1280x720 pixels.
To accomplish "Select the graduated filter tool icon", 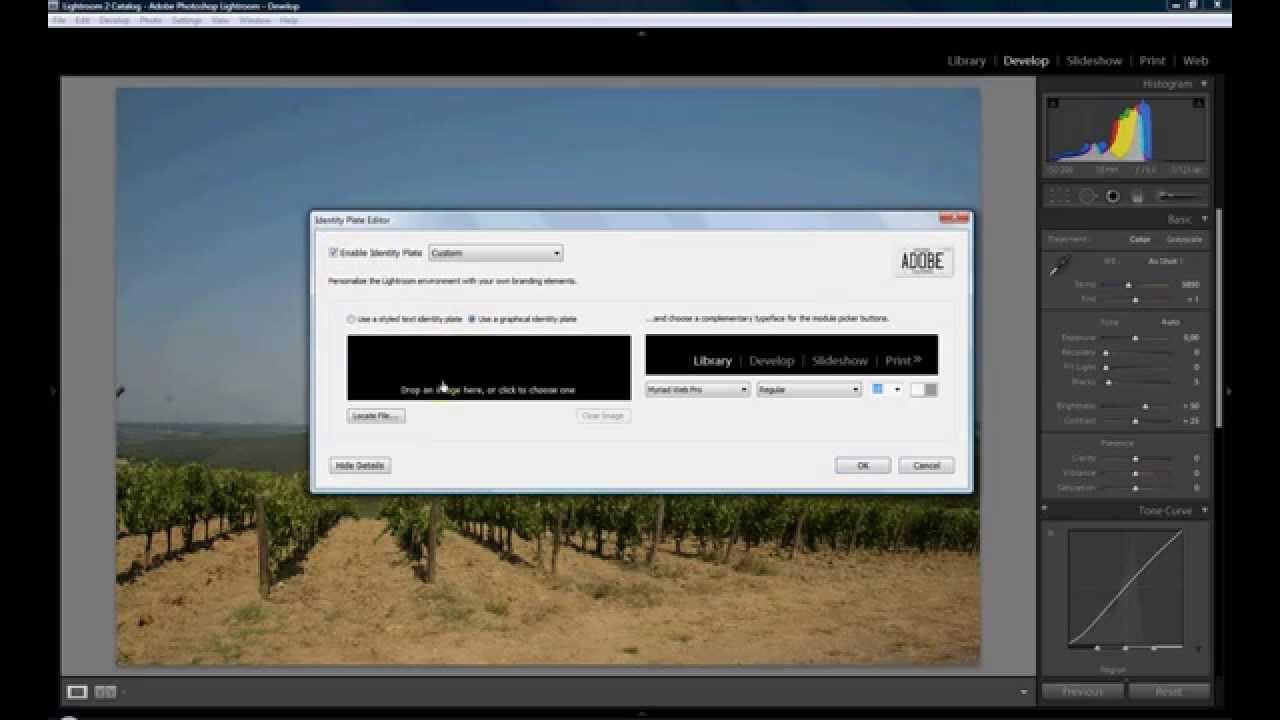I will [1137, 196].
